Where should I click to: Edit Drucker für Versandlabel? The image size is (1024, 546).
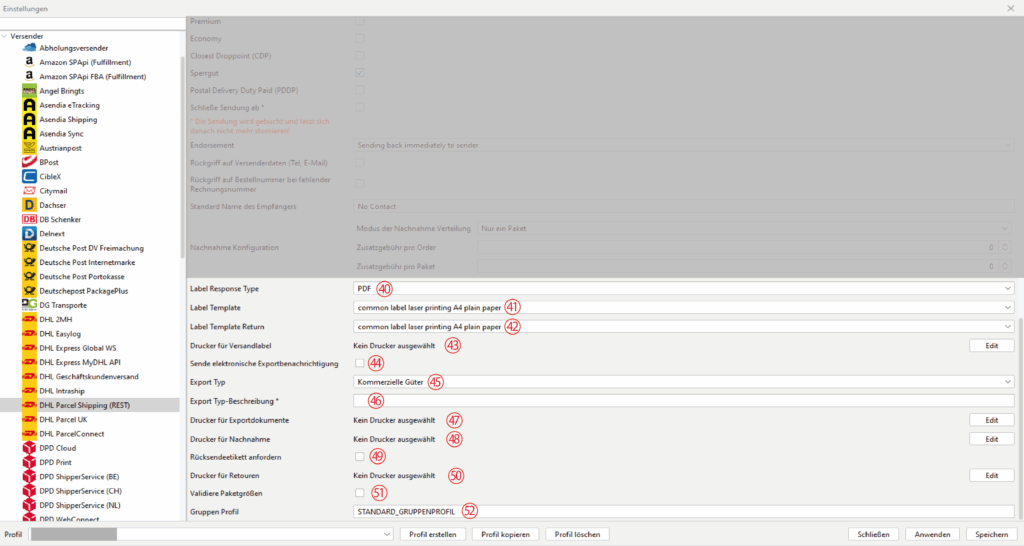tap(991, 345)
